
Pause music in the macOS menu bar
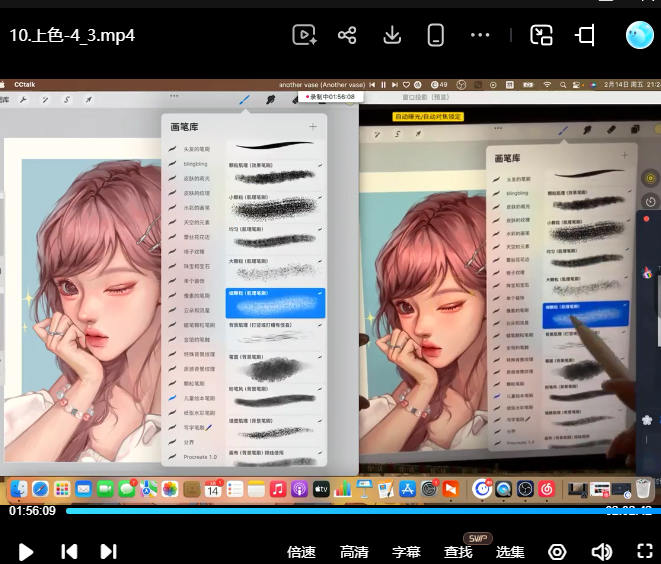click(x=383, y=85)
